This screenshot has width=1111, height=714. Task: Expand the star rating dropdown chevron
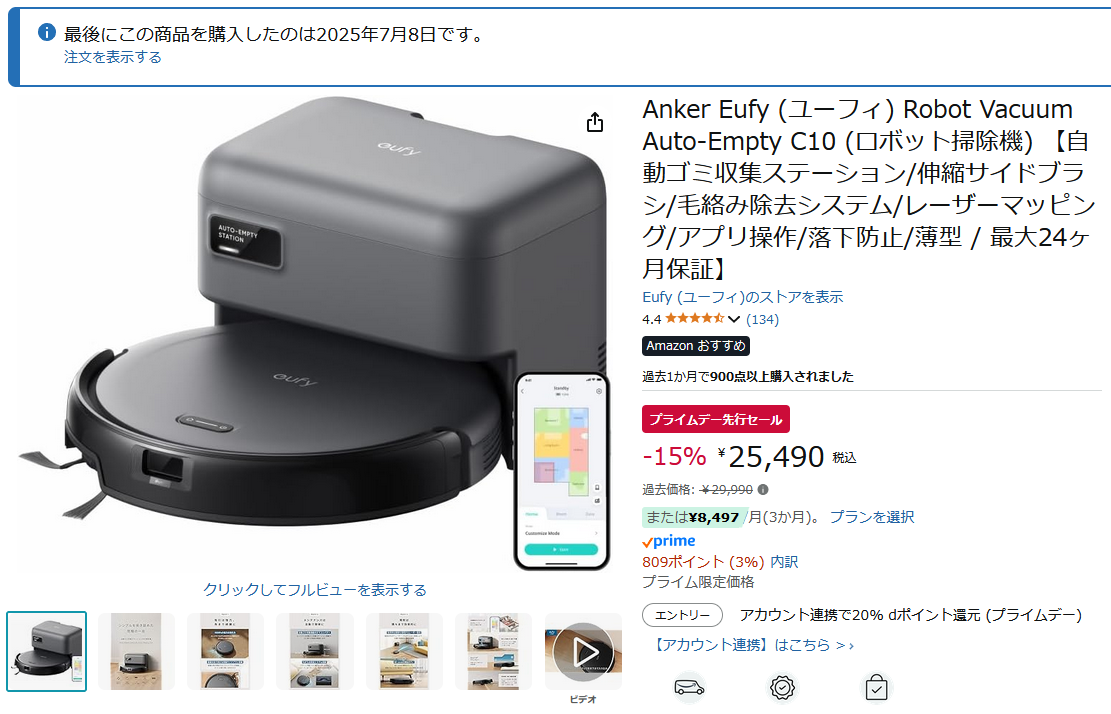pyautogui.click(x=733, y=319)
